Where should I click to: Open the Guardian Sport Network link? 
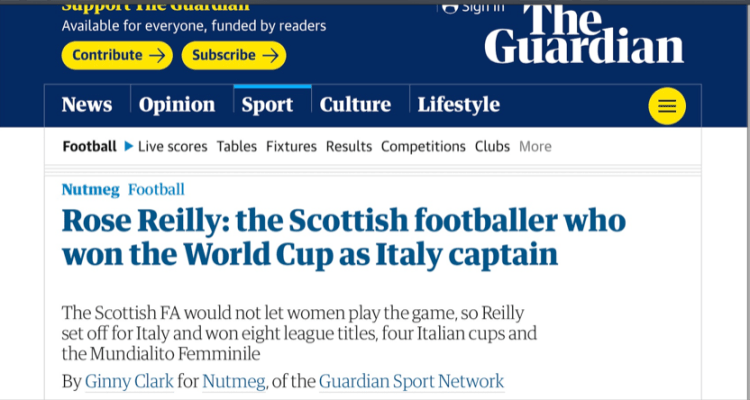pos(412,381)
